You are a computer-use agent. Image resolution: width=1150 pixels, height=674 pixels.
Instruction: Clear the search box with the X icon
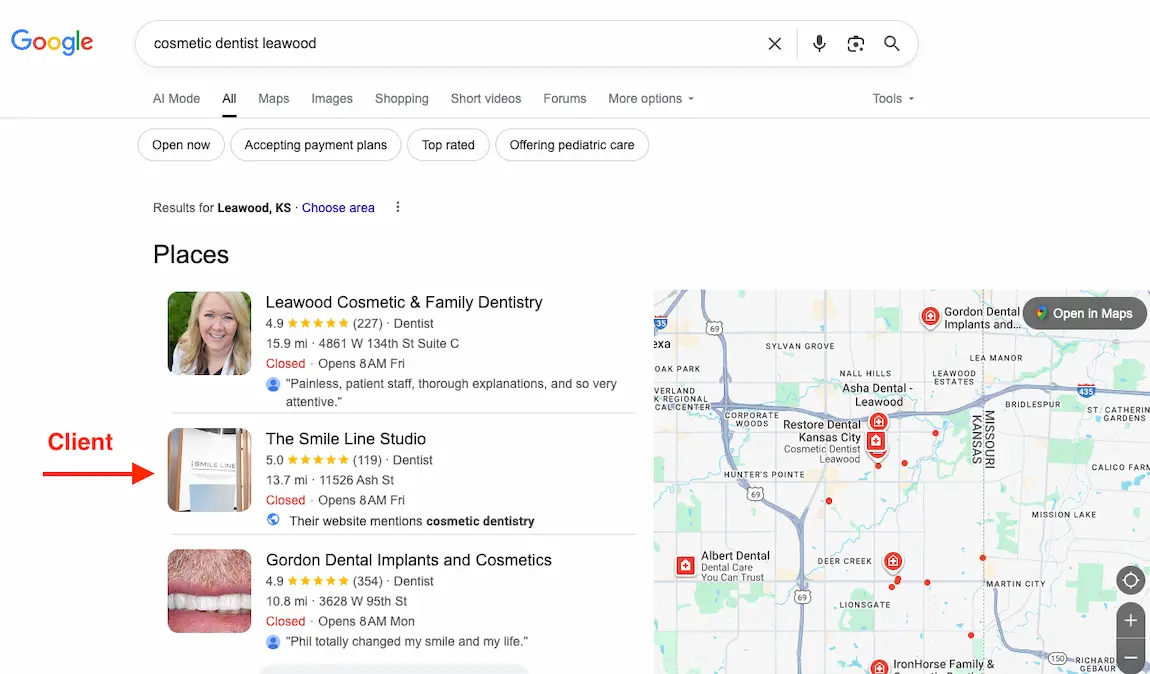pyautogui.click(x=774, y=44)
